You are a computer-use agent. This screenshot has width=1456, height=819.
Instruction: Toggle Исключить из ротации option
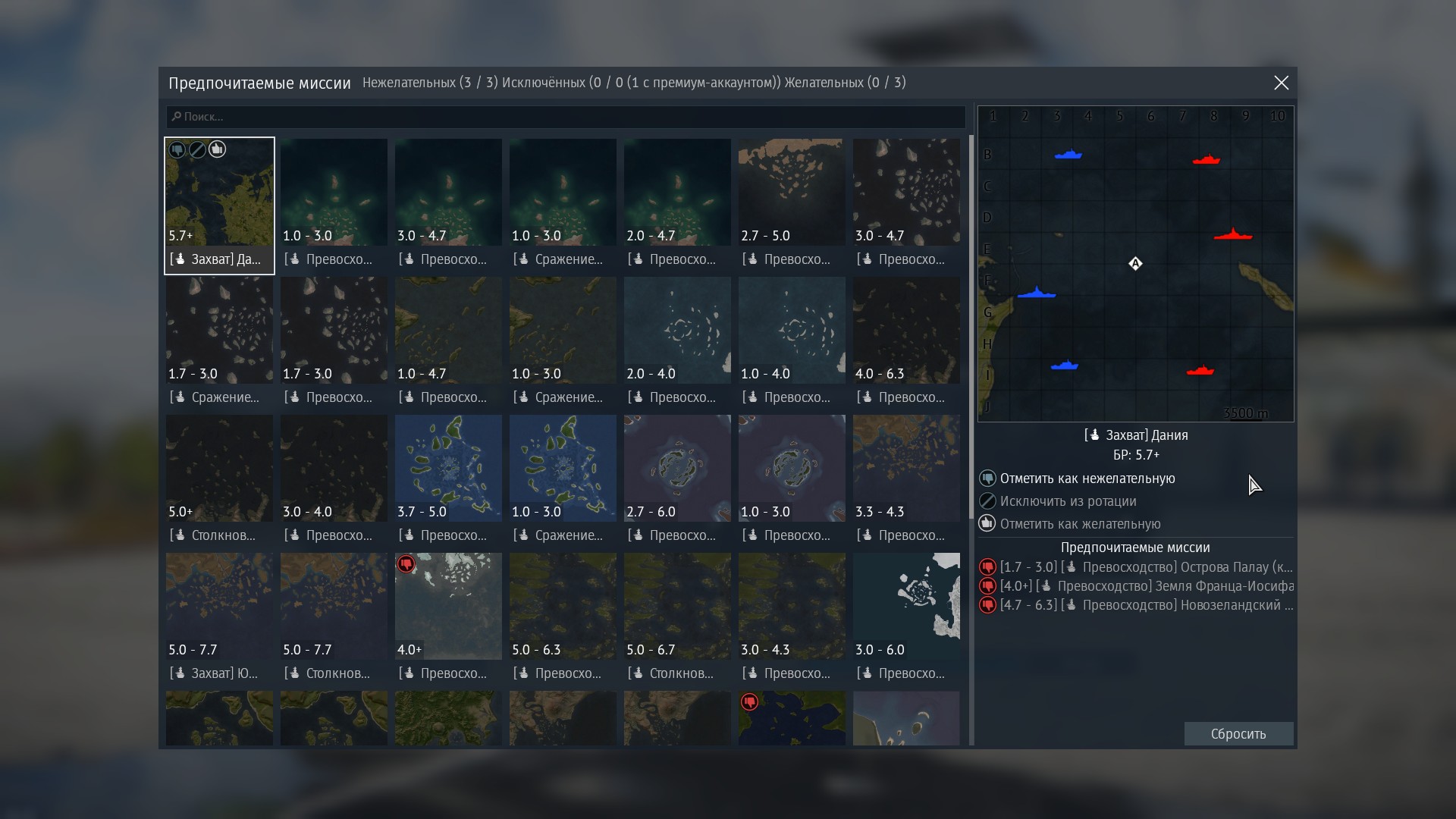click(1058, 501)
